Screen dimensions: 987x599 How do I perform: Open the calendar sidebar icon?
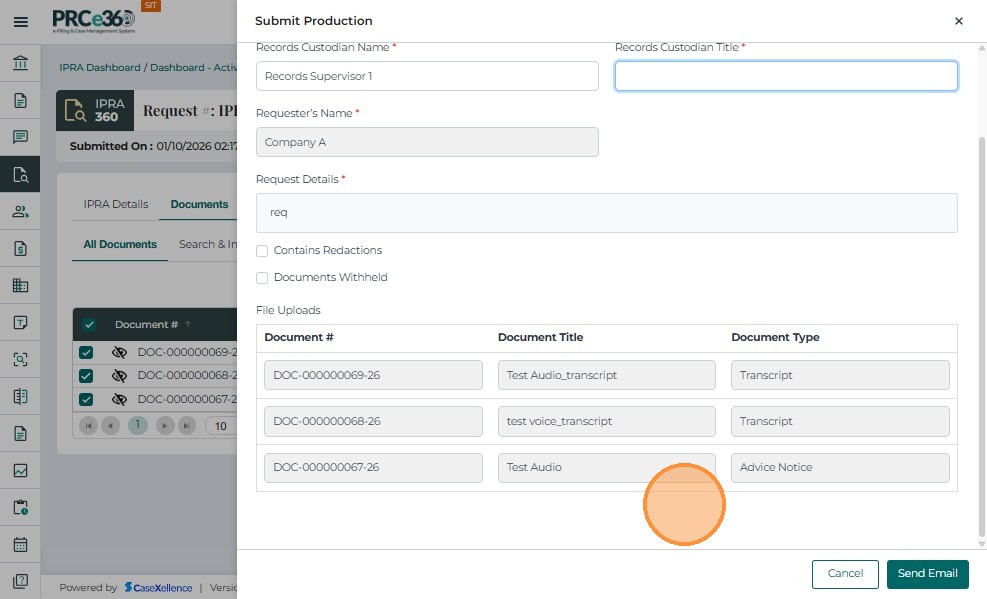point(20,545)
